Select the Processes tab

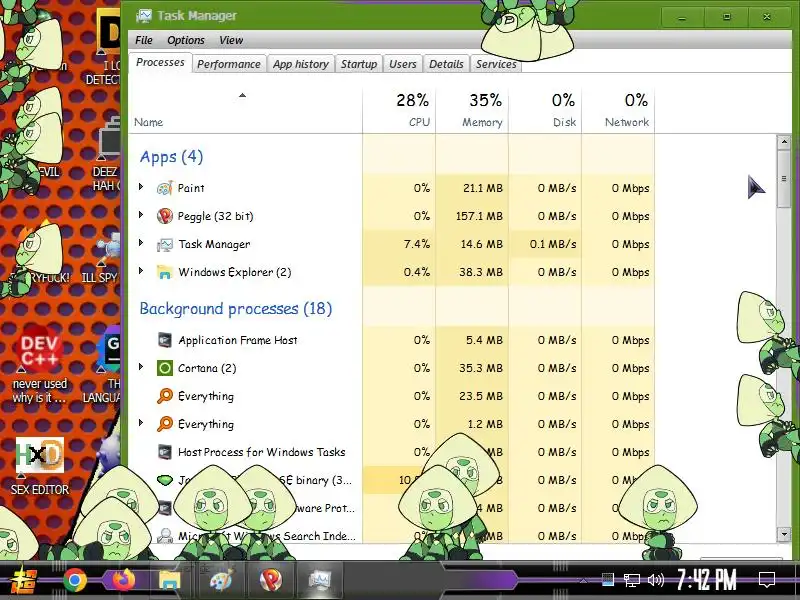pos(160,62)
